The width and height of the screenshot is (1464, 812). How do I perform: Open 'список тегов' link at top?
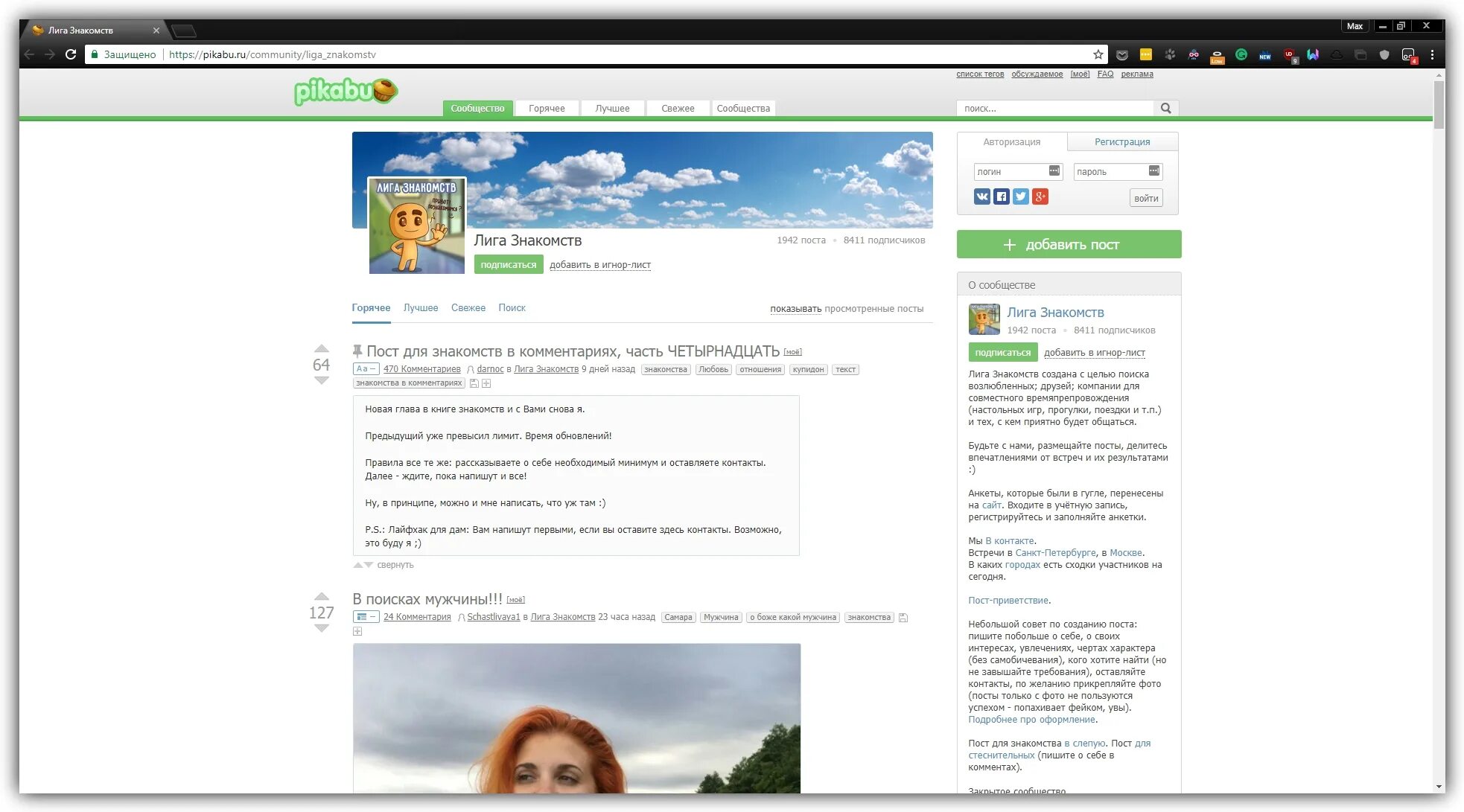coord(980,74)
